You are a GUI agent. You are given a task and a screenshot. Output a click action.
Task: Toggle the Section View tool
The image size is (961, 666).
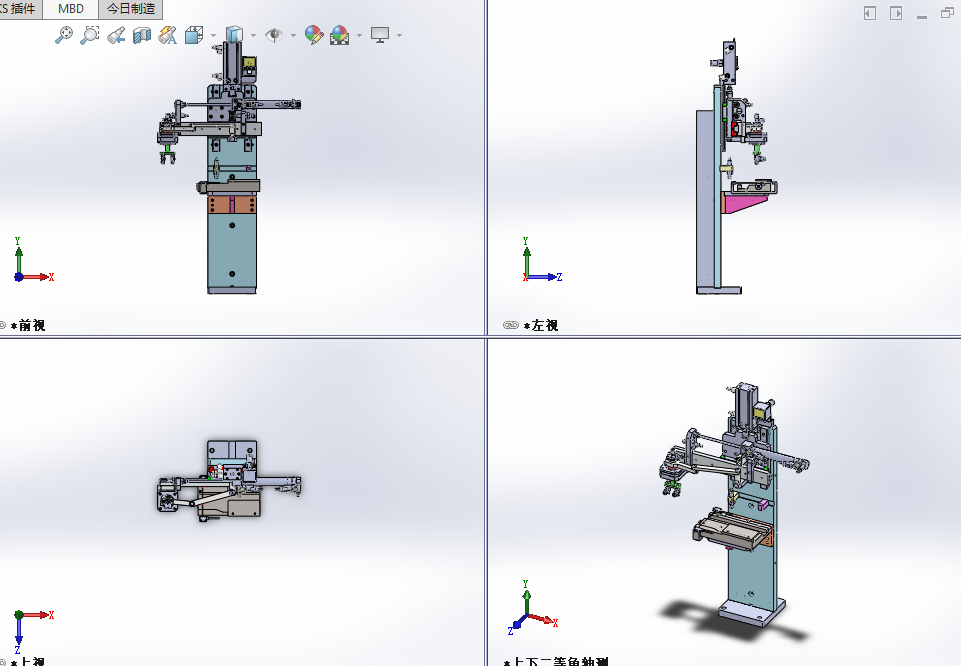[x=142, y=35]
